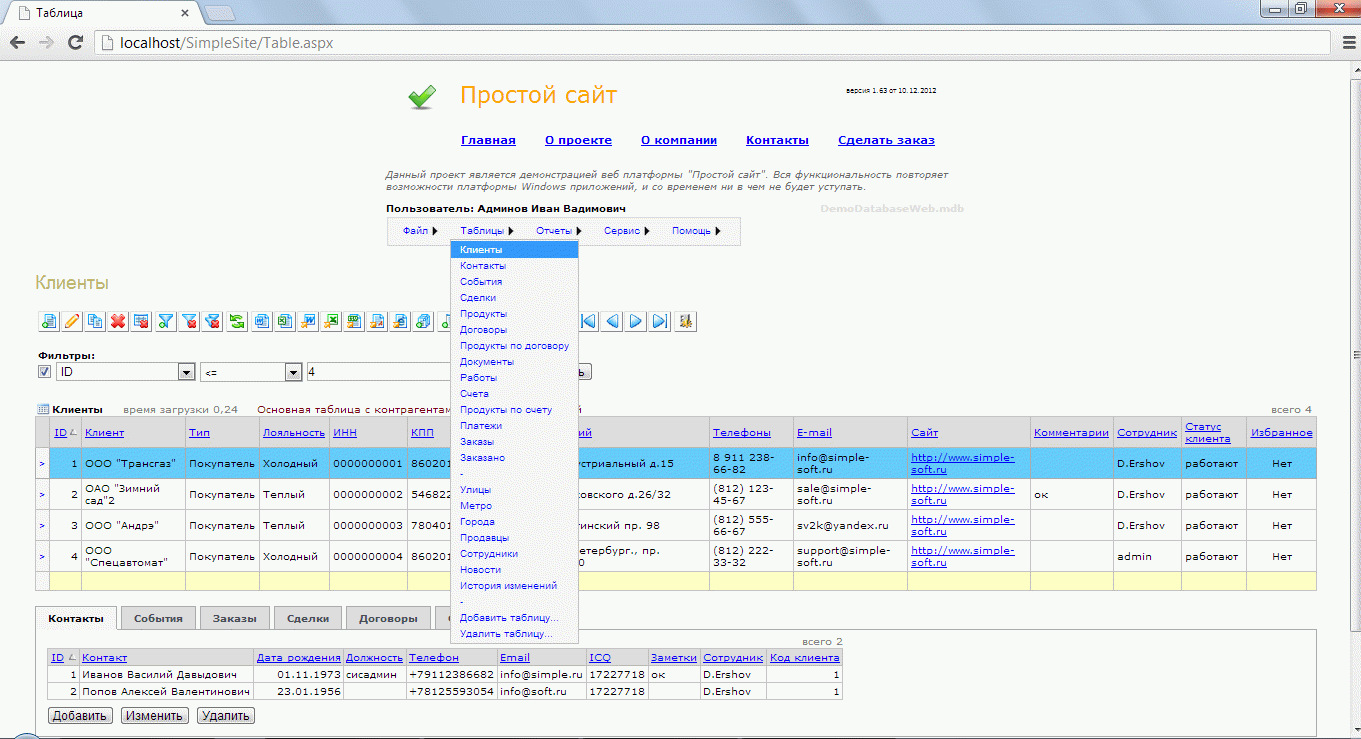Click the funnel apply filter icon
1361x739 pixels.
pyautogui.click(x=165, y=321)
